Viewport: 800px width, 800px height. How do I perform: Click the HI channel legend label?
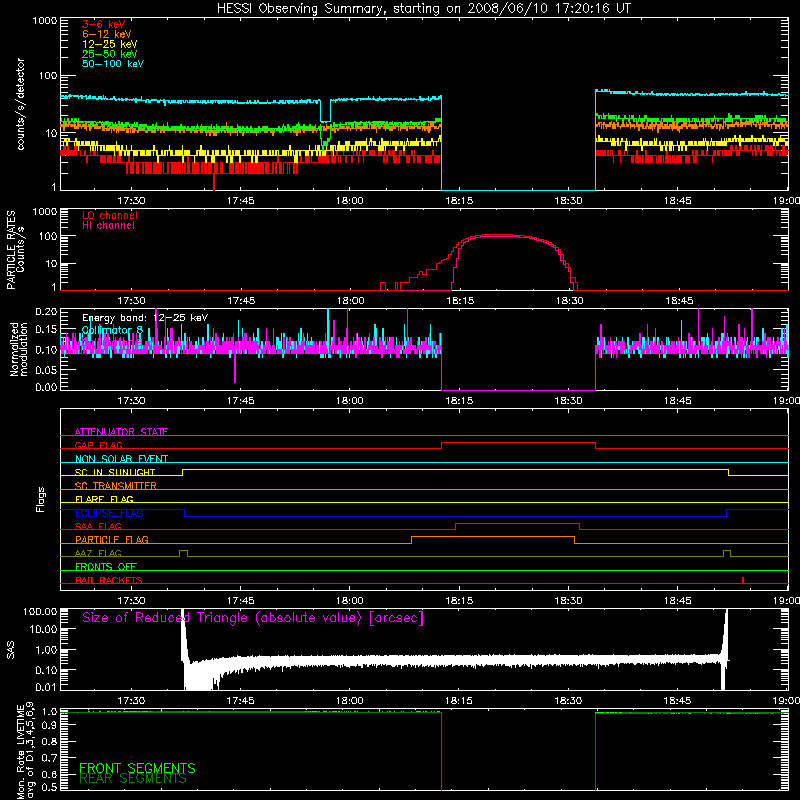(x=108, y=225)
